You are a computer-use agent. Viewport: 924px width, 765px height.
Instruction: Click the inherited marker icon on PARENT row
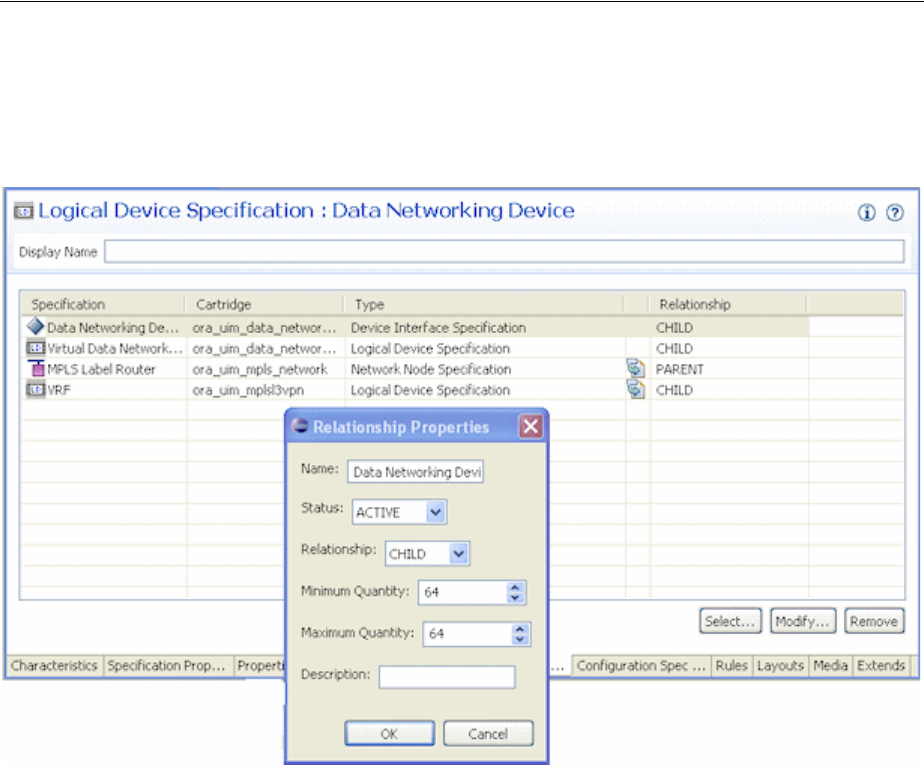coord(635,369)
